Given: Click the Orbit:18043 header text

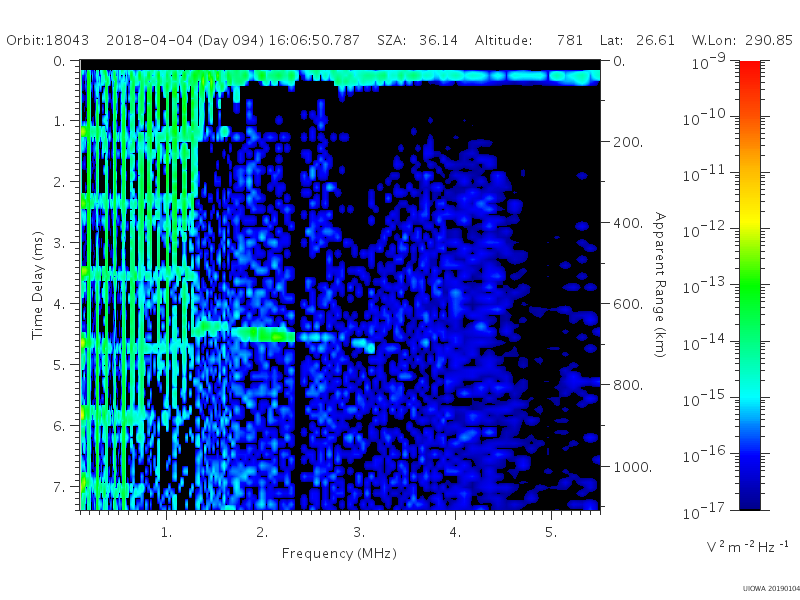Looking at the screenshot, I should [47, 40].
